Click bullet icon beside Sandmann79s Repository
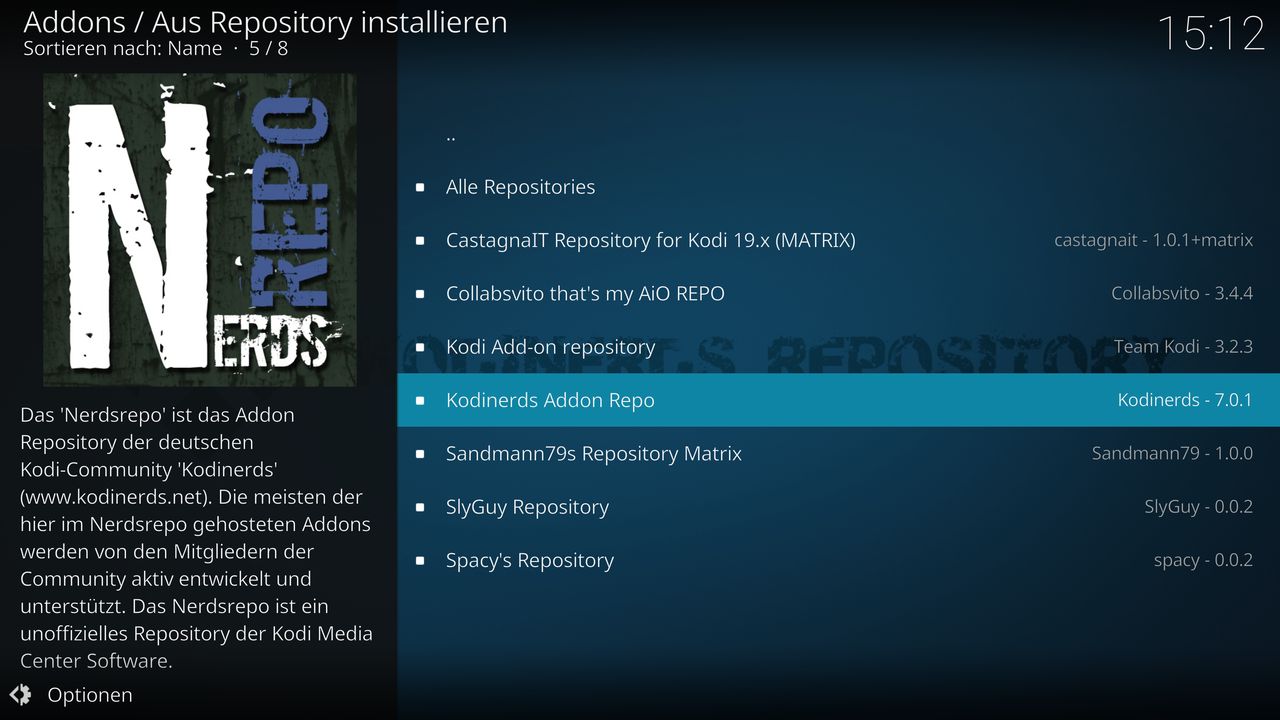The height and width of the screenshot is (720, 1280). click(420, 454)
